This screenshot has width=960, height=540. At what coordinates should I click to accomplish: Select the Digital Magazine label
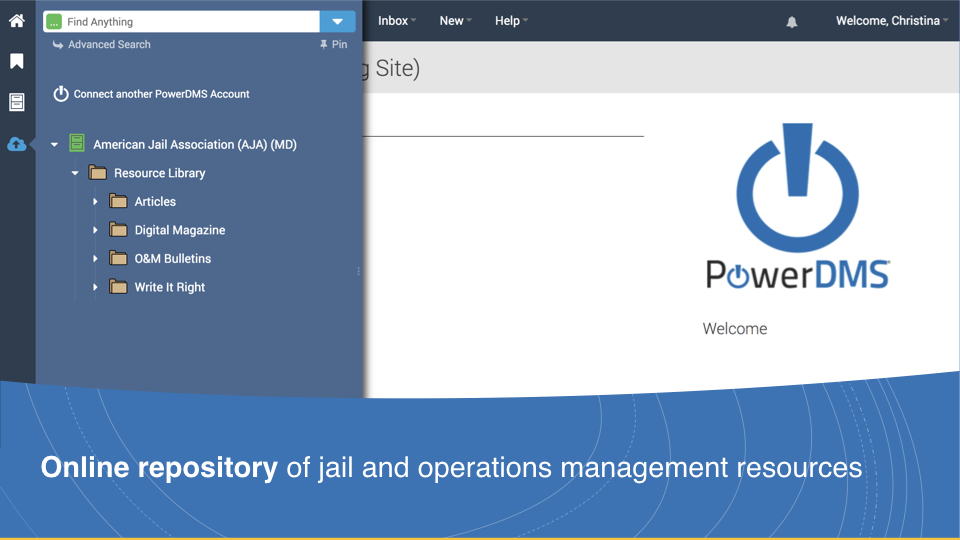[x=180, y=230]
